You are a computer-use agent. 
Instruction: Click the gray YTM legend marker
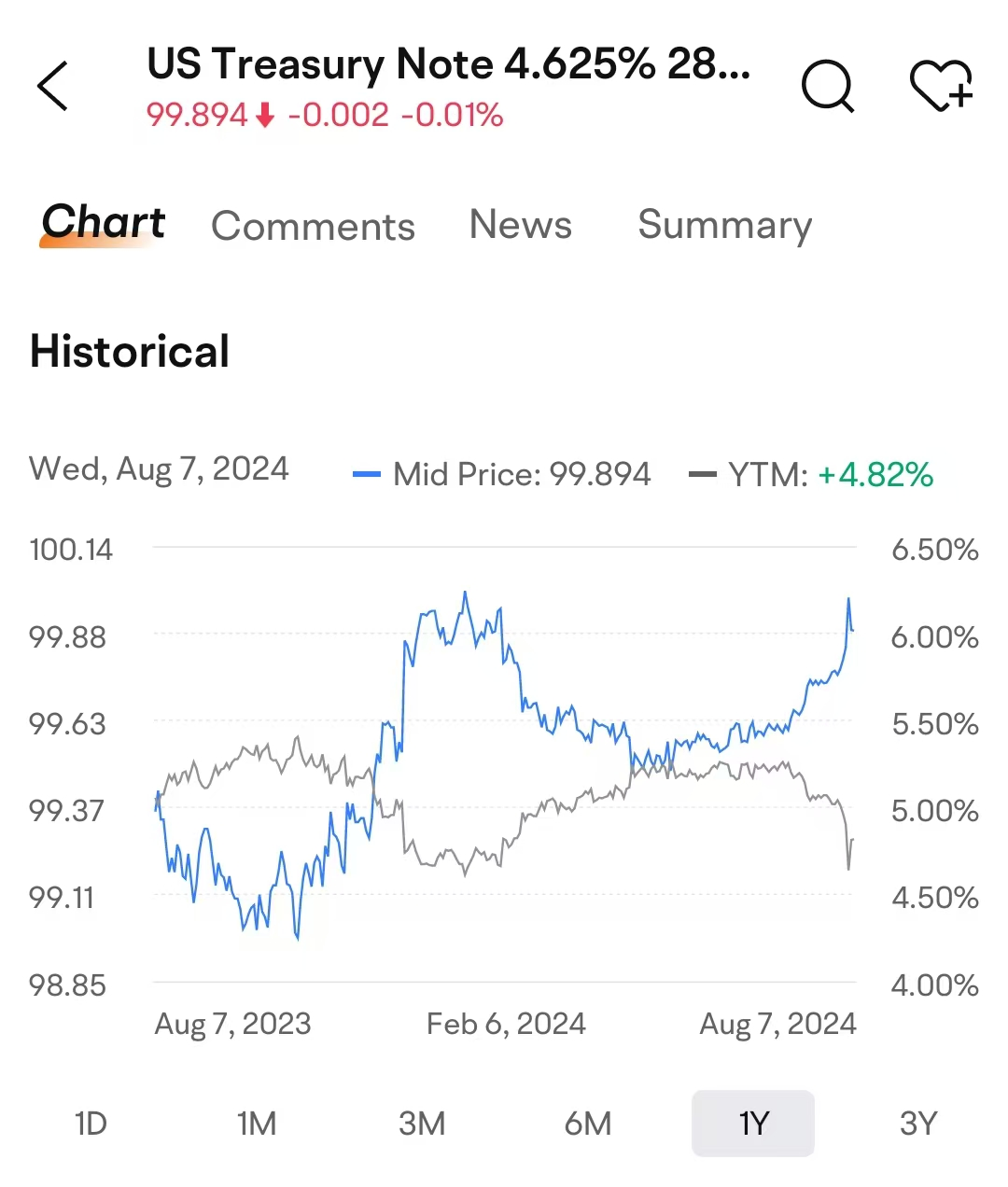(x=702, y=475)
